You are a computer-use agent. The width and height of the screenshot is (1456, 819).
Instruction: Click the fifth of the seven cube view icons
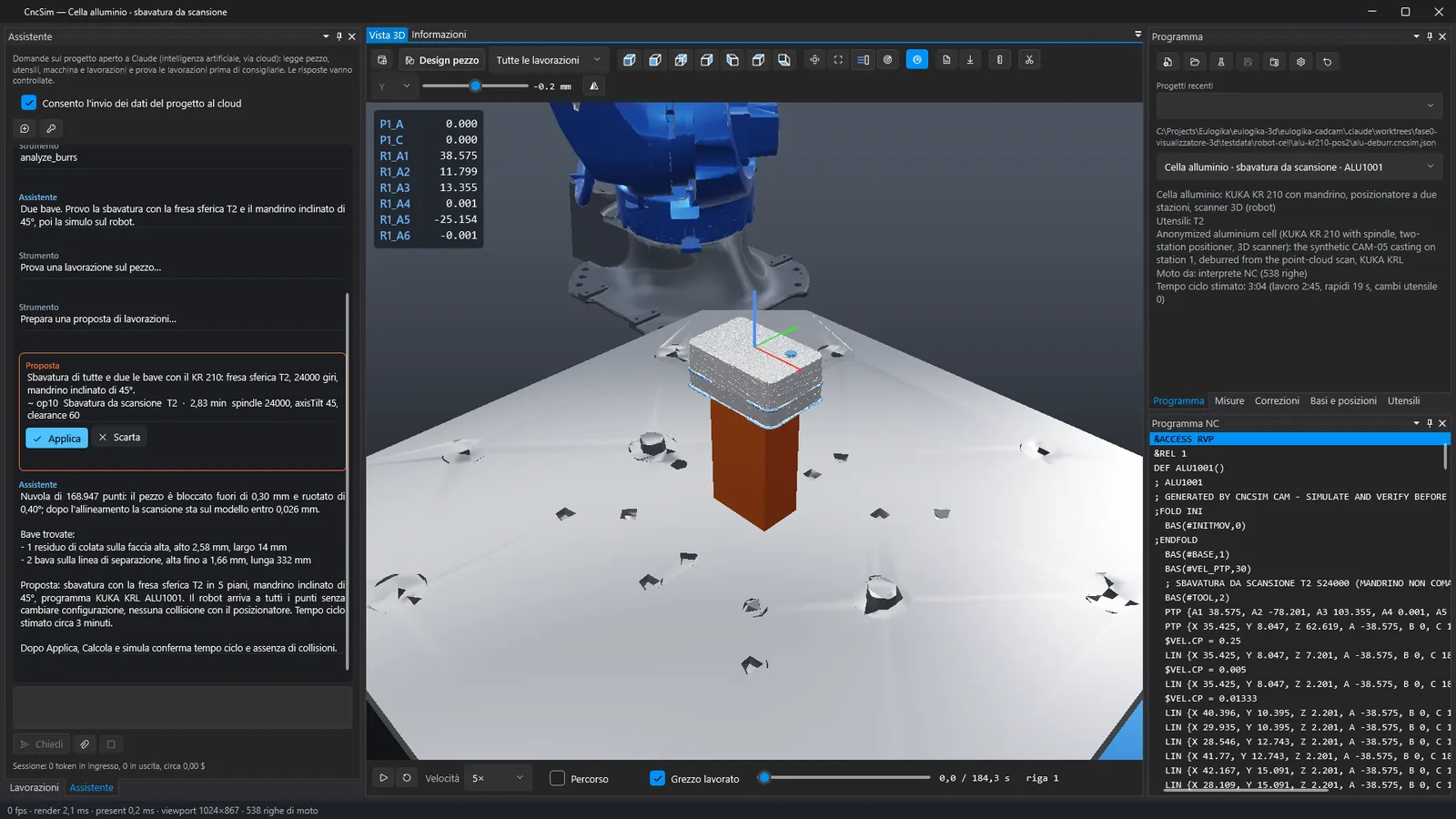(x=733, y=60)
